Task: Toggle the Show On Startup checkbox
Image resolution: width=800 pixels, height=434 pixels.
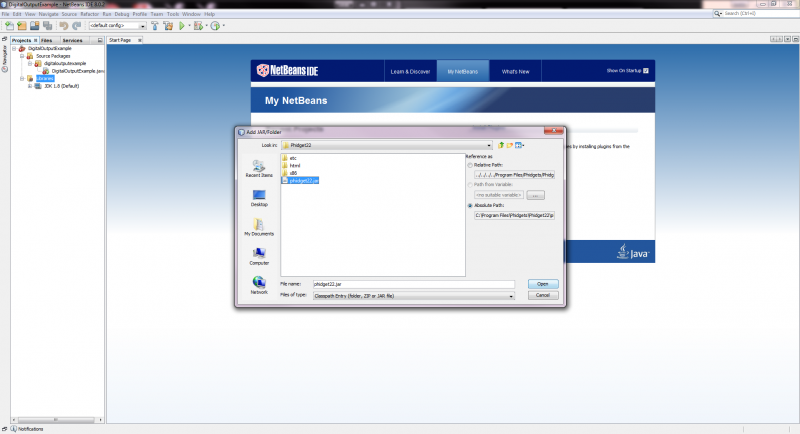Action: pos(646,71)
